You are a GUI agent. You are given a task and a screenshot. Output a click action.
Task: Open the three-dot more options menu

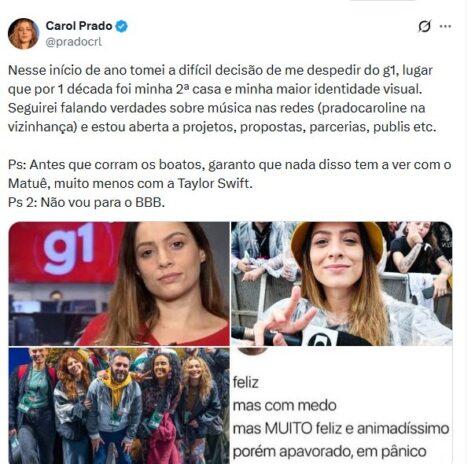coord(446,26)
